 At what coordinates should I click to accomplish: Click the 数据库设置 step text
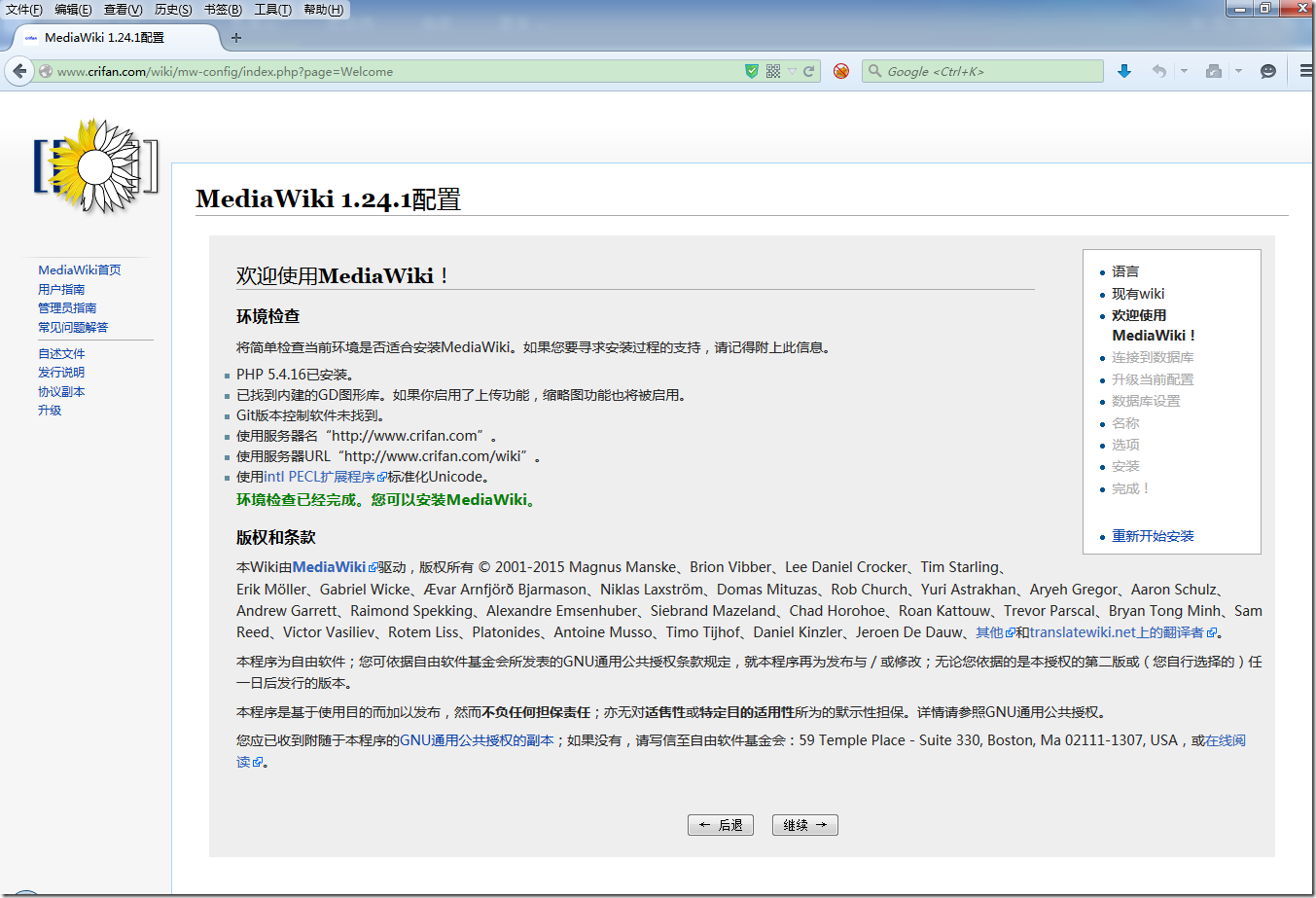pyautogui.click(x=1146, y=401)
